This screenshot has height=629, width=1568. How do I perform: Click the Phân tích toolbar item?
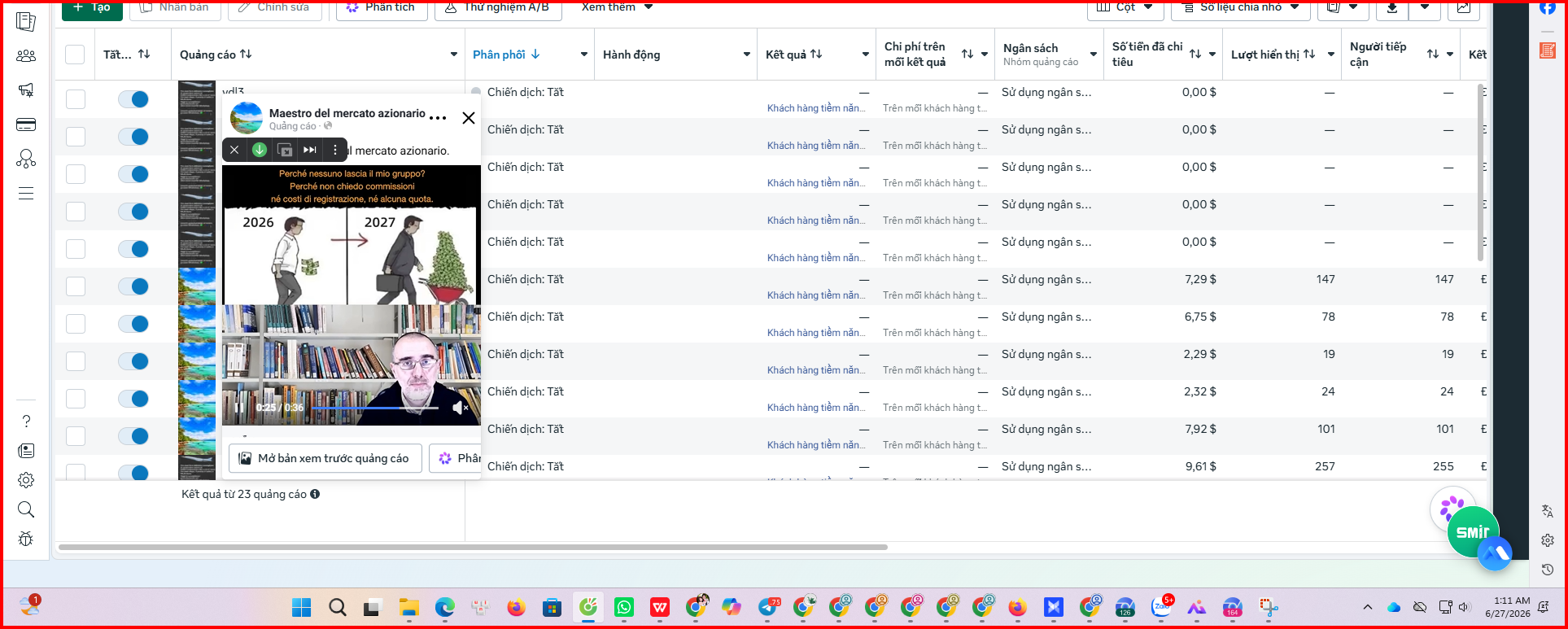(x=382, y=7)
